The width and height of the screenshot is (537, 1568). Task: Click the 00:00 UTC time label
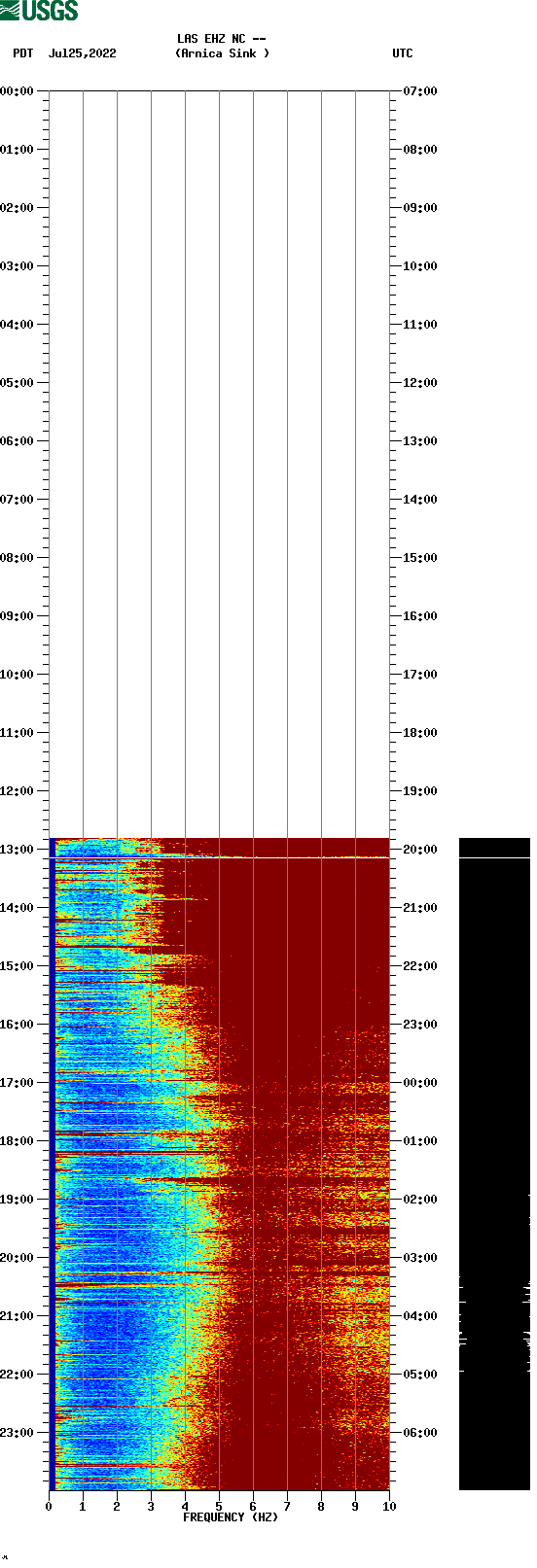pyautogui.click(x=420, y=1083)
